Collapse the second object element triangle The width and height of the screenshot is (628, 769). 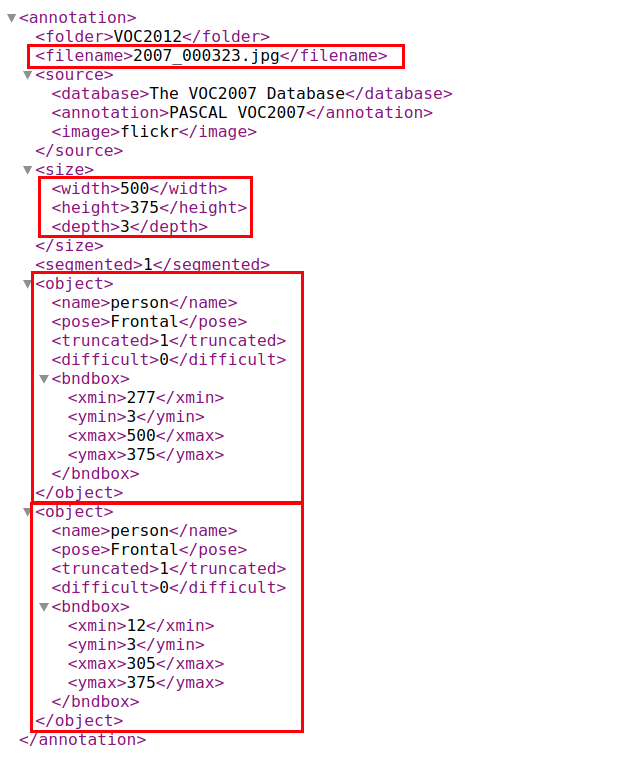28,512
